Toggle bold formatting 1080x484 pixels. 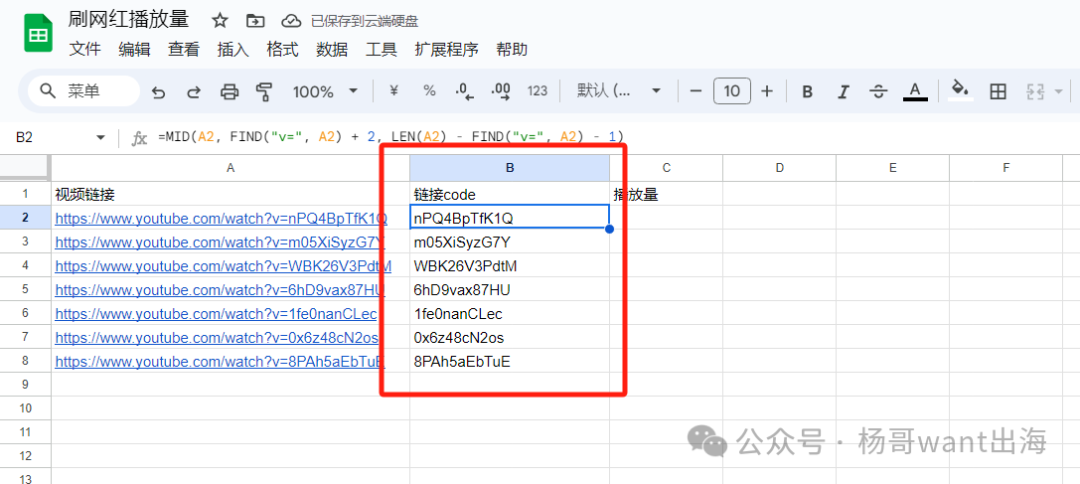(x=808, y=92)
